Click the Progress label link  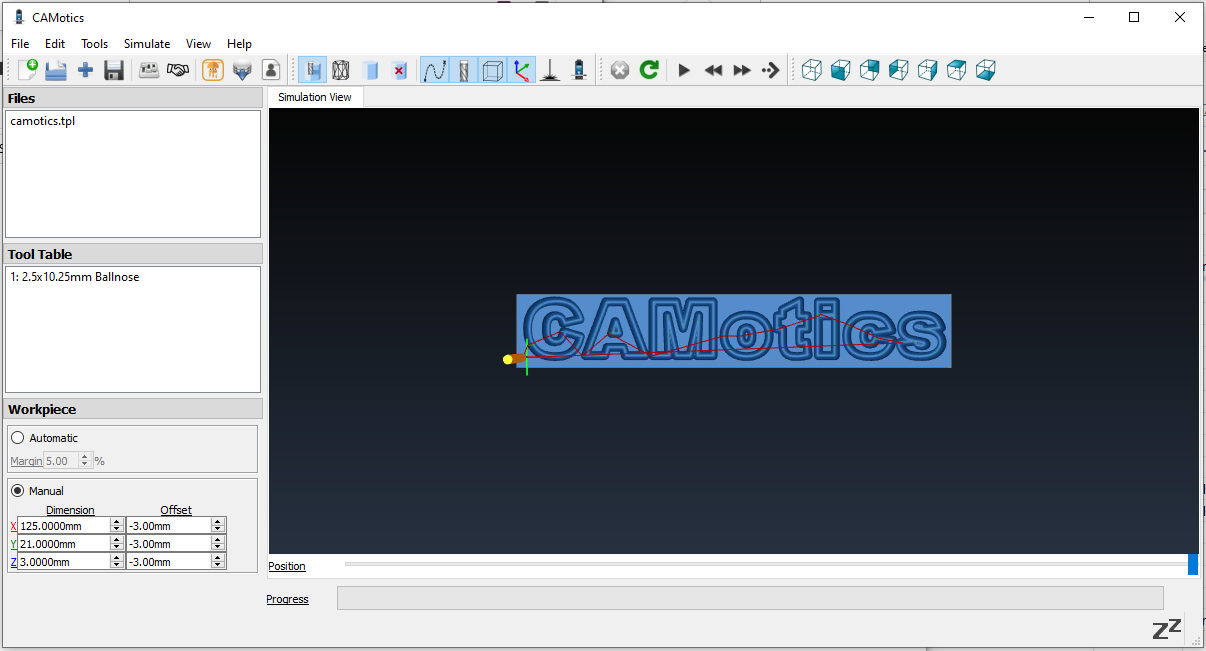tap(288, 599)
